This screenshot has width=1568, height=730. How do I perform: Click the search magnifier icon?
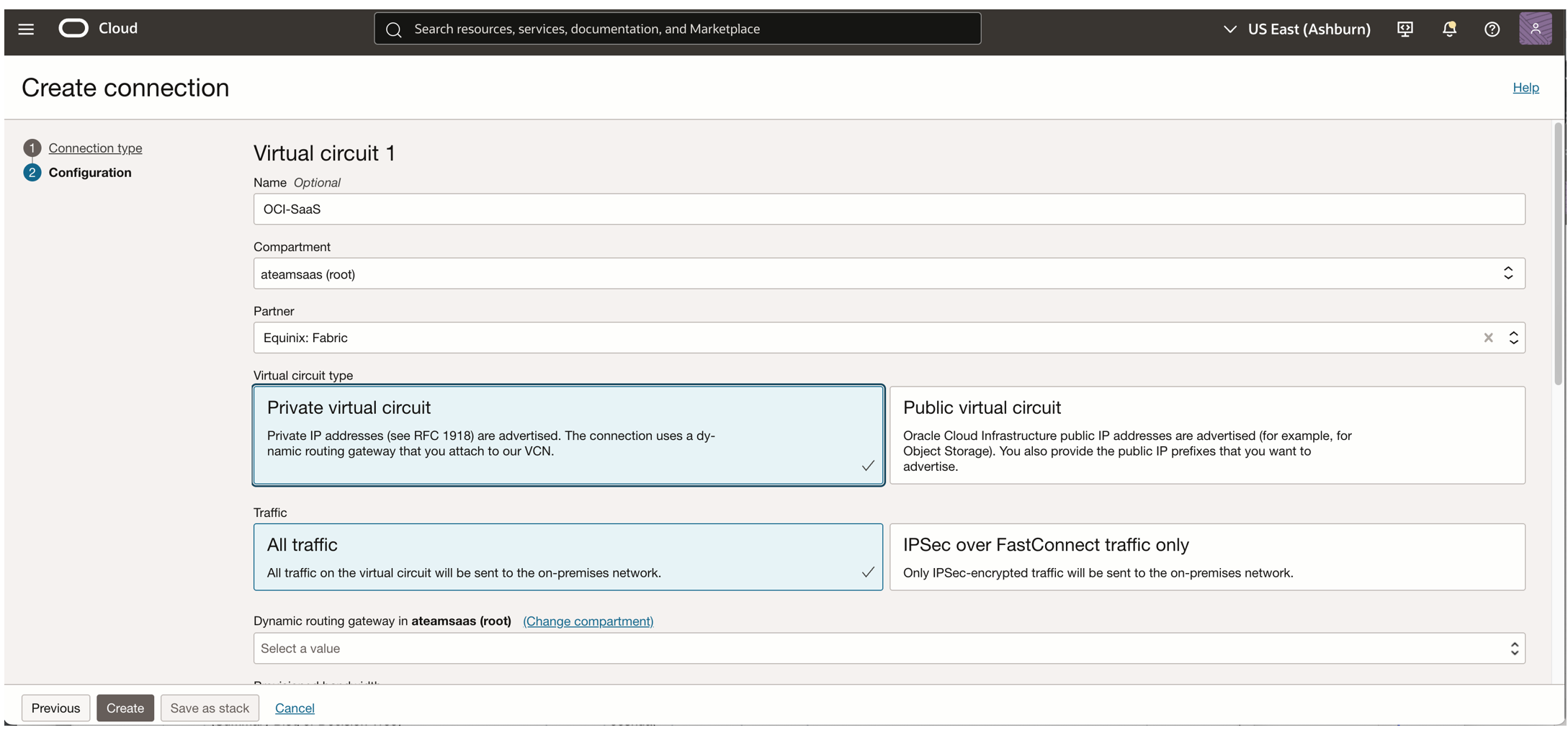click(393, 30)
